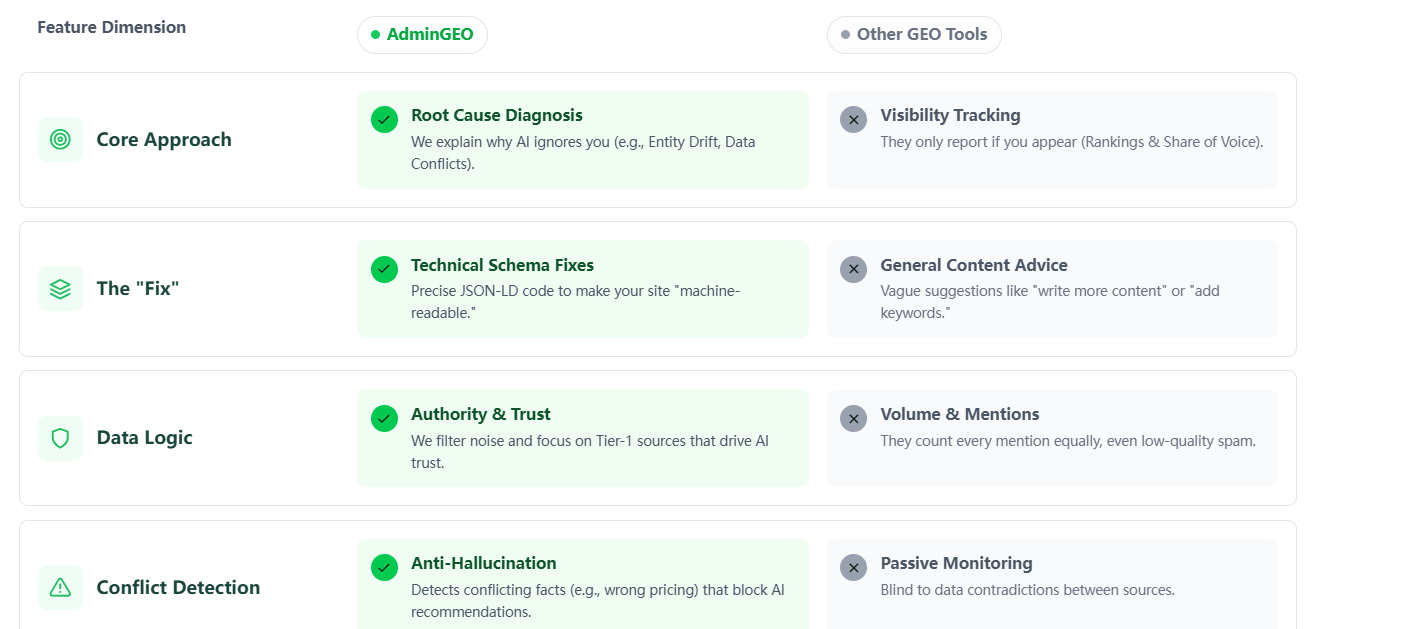This screenshot has width=1411, height=629.
Task: Click gray X icon beside General Content Advice
Action: pos(853,269)
